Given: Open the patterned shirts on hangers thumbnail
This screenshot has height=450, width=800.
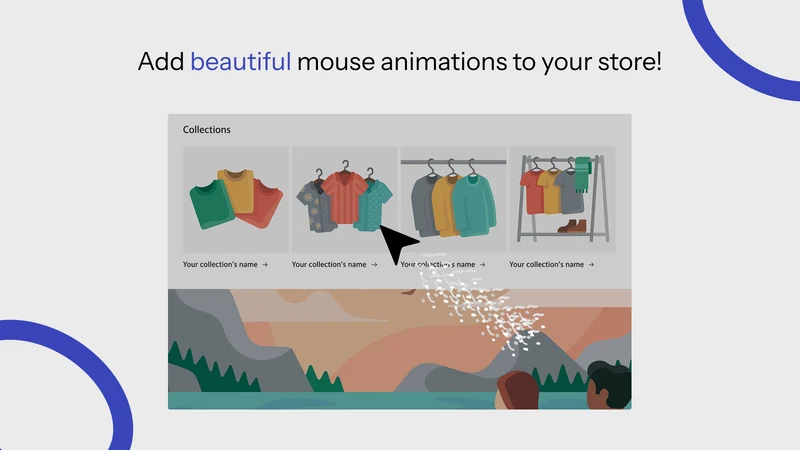Looking at the screenshot, I should pyautogui.click(x=344, y=199).
